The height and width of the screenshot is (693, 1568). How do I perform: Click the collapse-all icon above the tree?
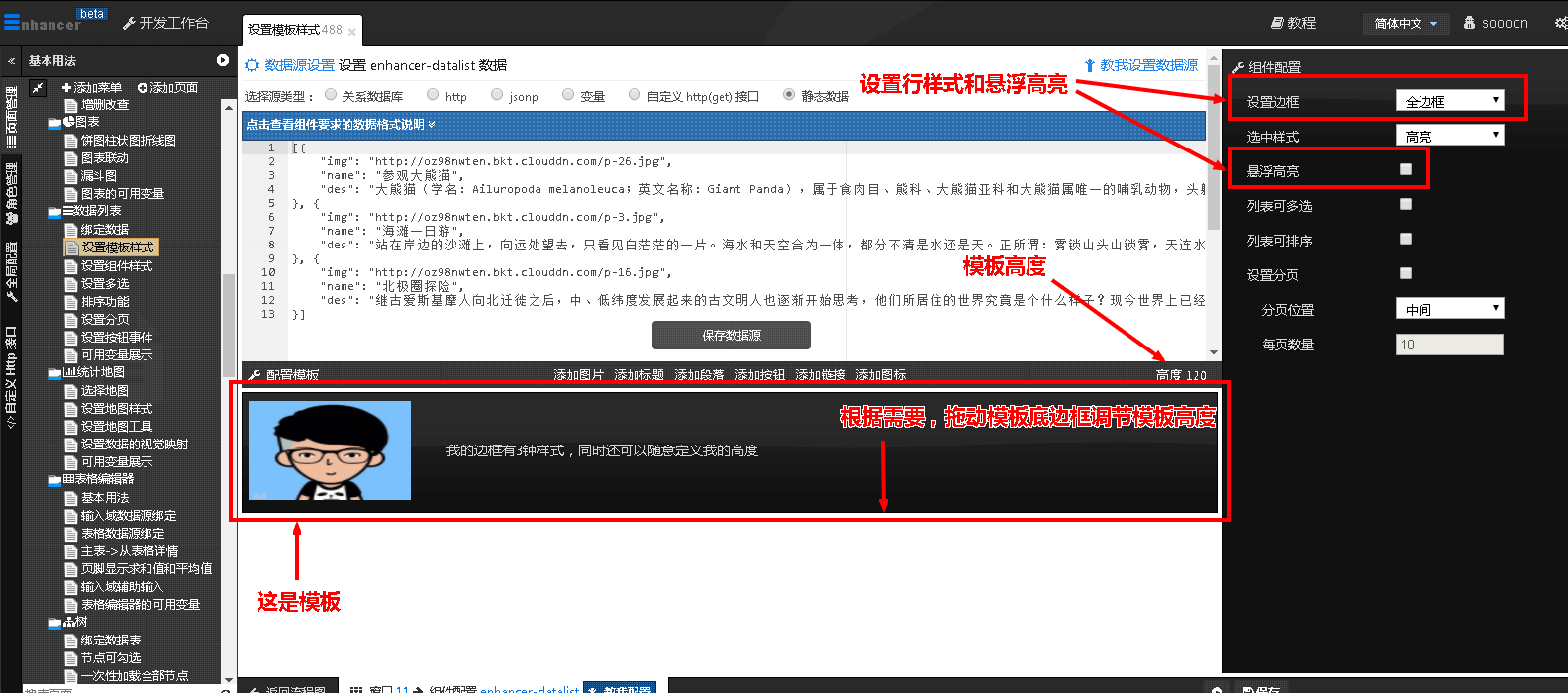[38, 88]
